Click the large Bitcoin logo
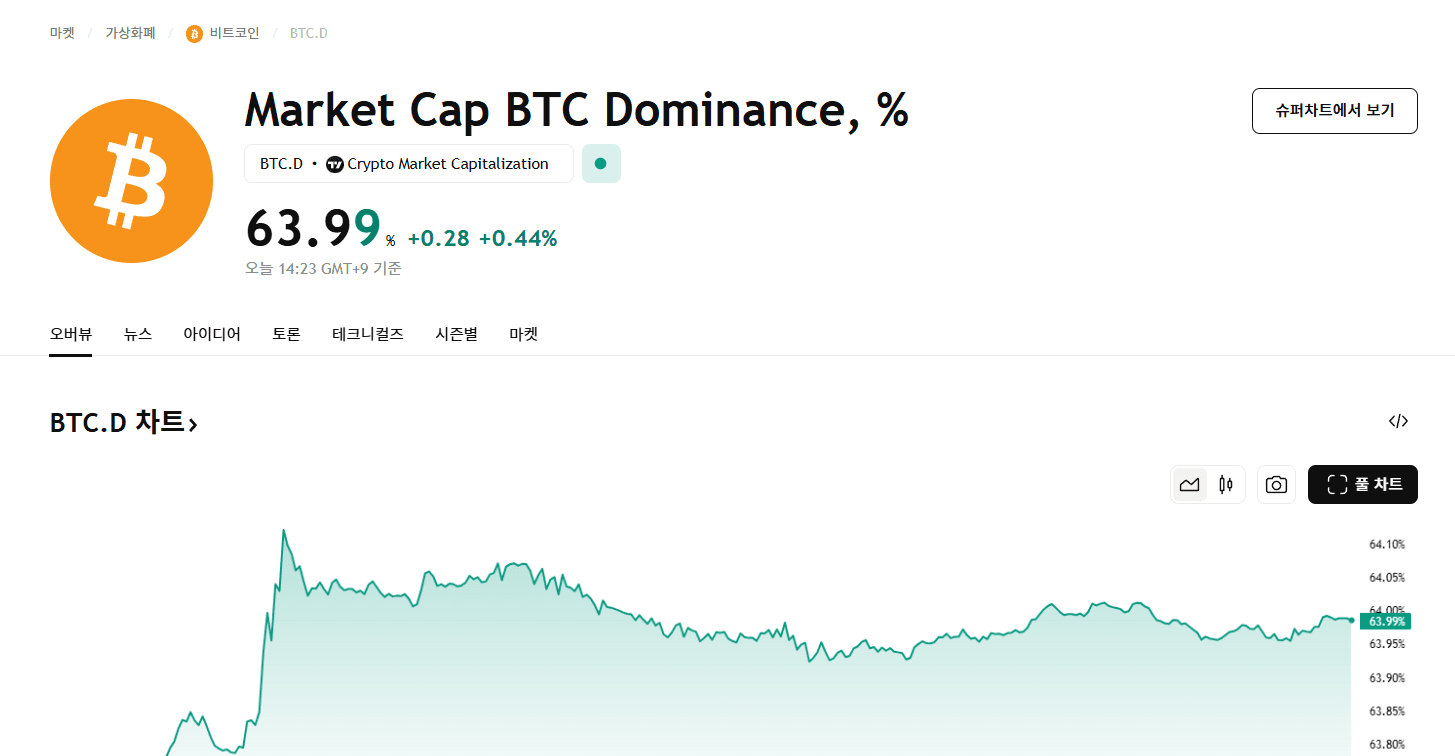 point(131,181)
